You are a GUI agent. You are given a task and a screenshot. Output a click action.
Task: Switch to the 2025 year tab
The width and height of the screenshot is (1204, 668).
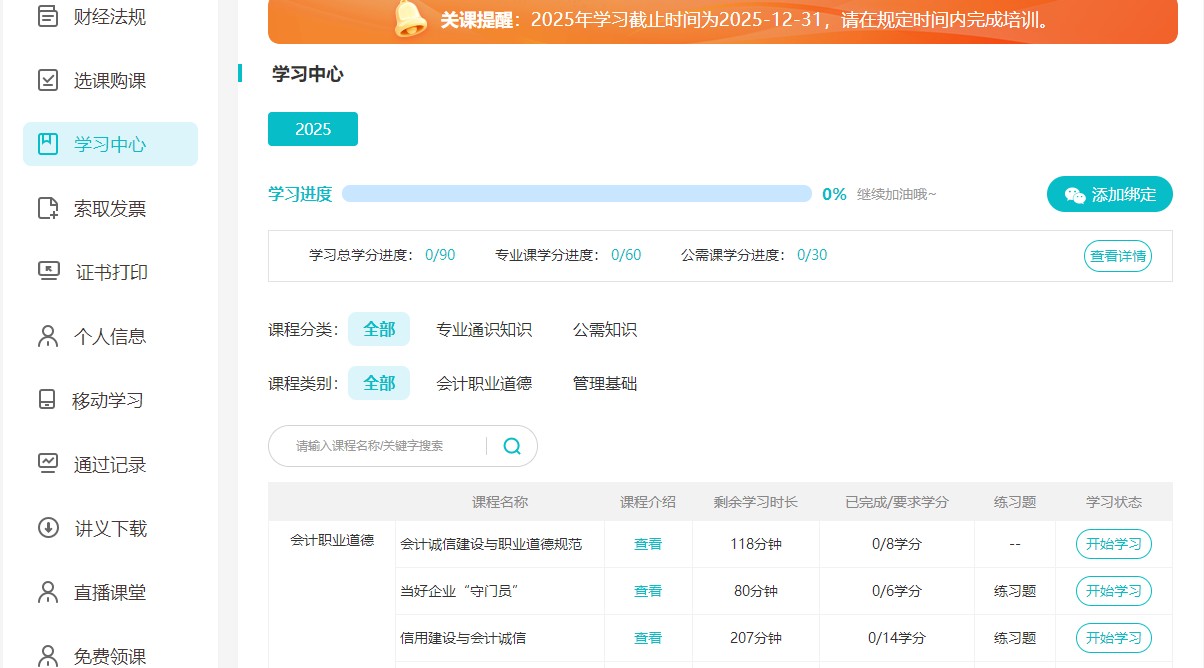tap(312, 128)
